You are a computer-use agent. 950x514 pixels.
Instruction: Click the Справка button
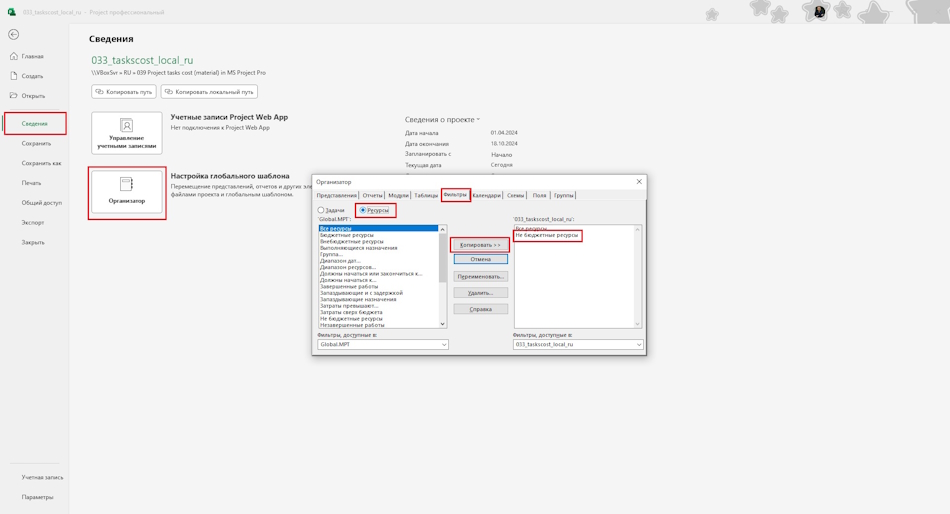[480, 309]
